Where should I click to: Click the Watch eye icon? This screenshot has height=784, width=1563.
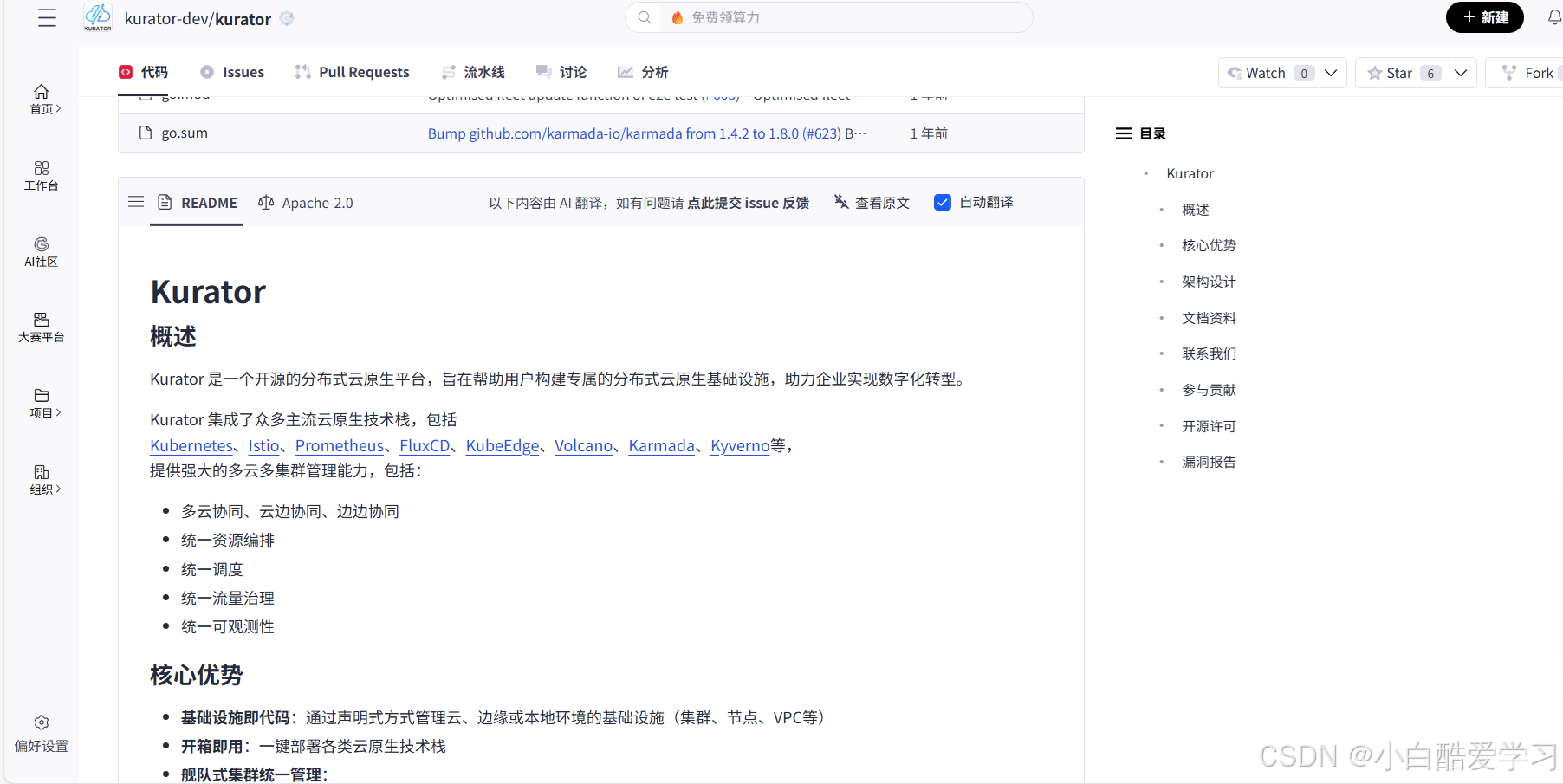[x=1235, y=73]
